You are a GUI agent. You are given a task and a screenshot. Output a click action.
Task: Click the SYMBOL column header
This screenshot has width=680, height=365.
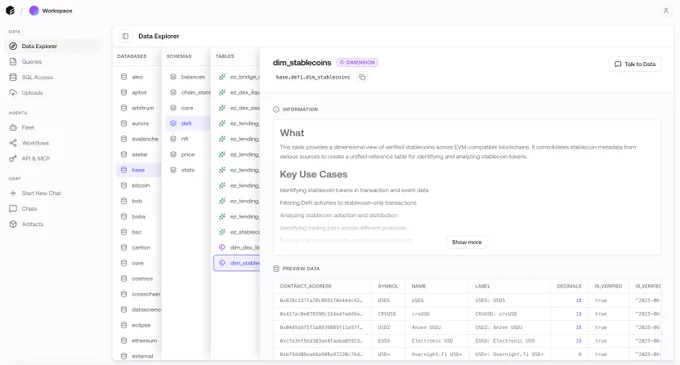(388, 286)
